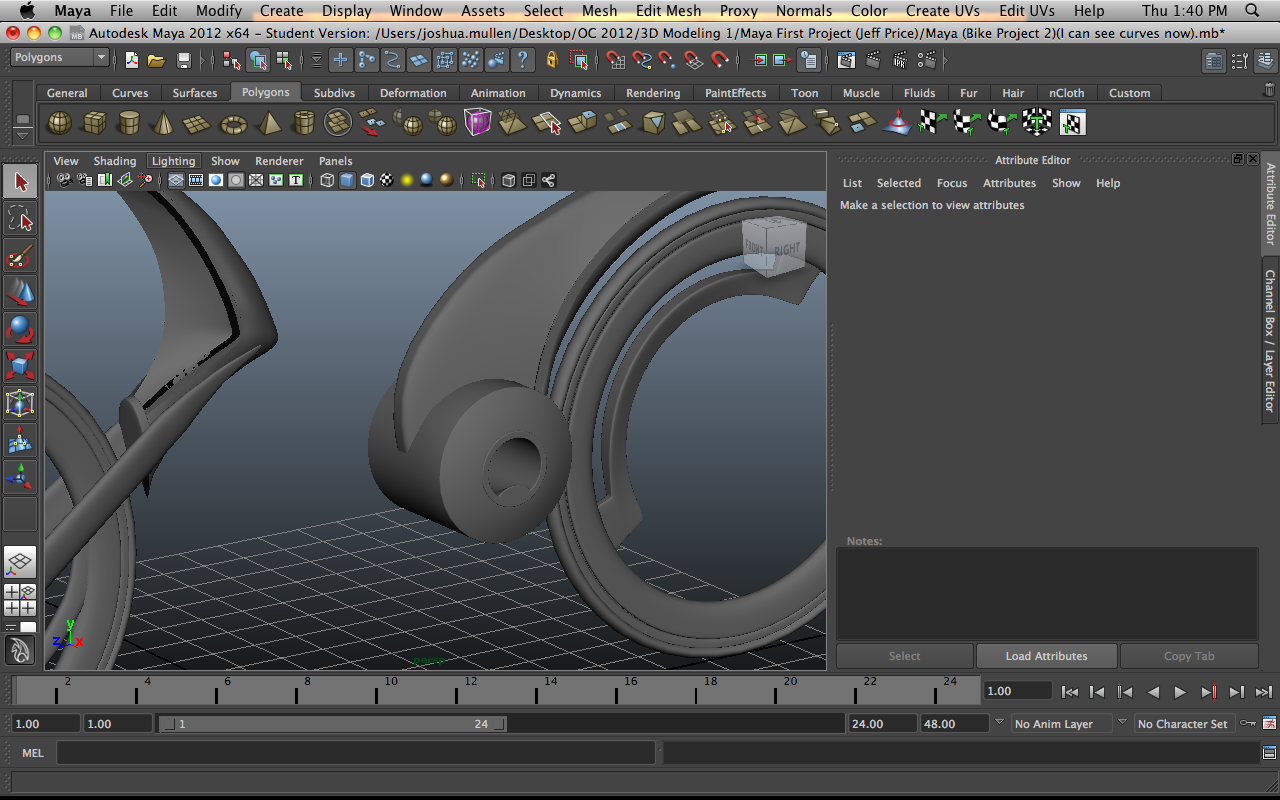Image resolution: width=1280 pixels, height=800 pixels.
Task: Switch to the Subdivs shelf tab
Action: (x=334, y=92)
